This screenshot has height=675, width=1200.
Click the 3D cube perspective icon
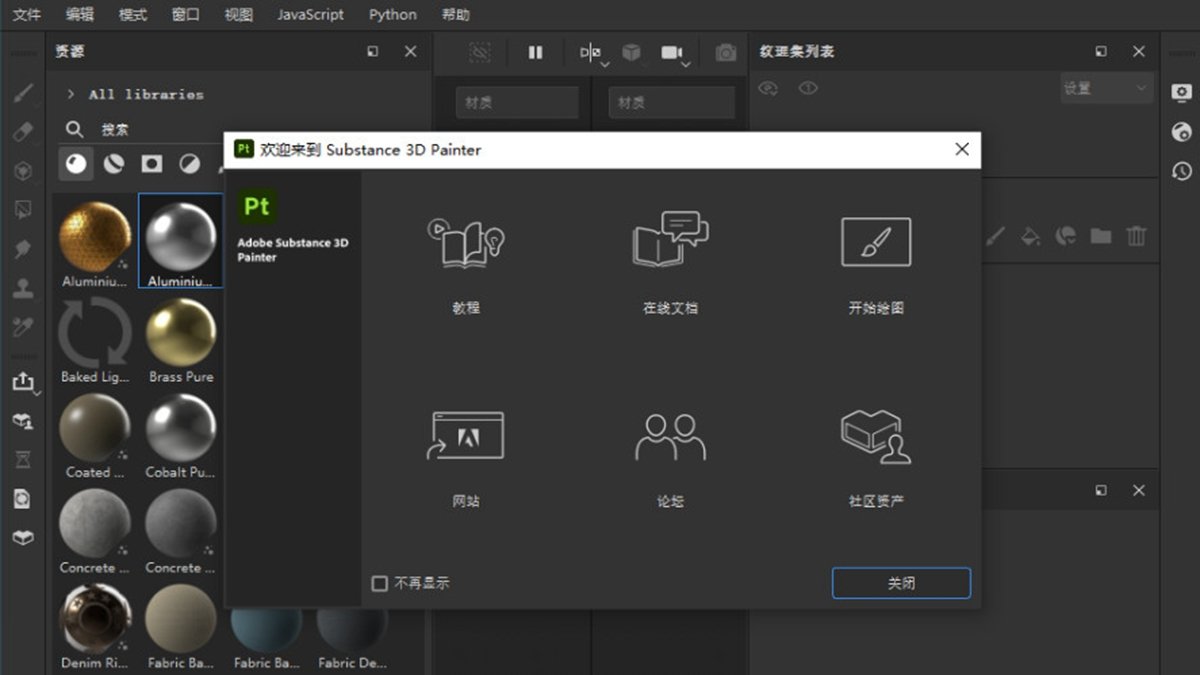point(631,52)
